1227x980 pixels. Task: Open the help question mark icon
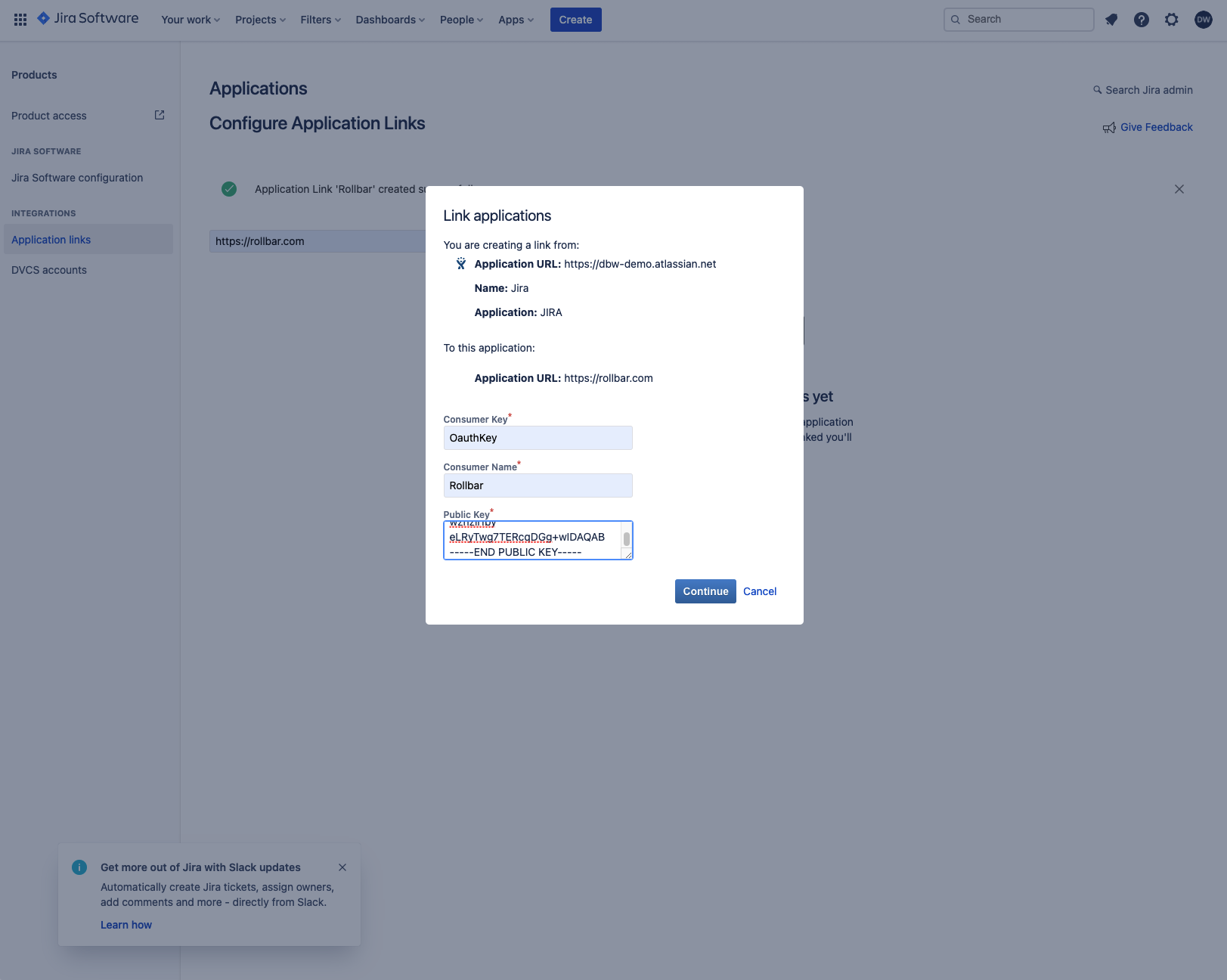(x=1142, y=20)
